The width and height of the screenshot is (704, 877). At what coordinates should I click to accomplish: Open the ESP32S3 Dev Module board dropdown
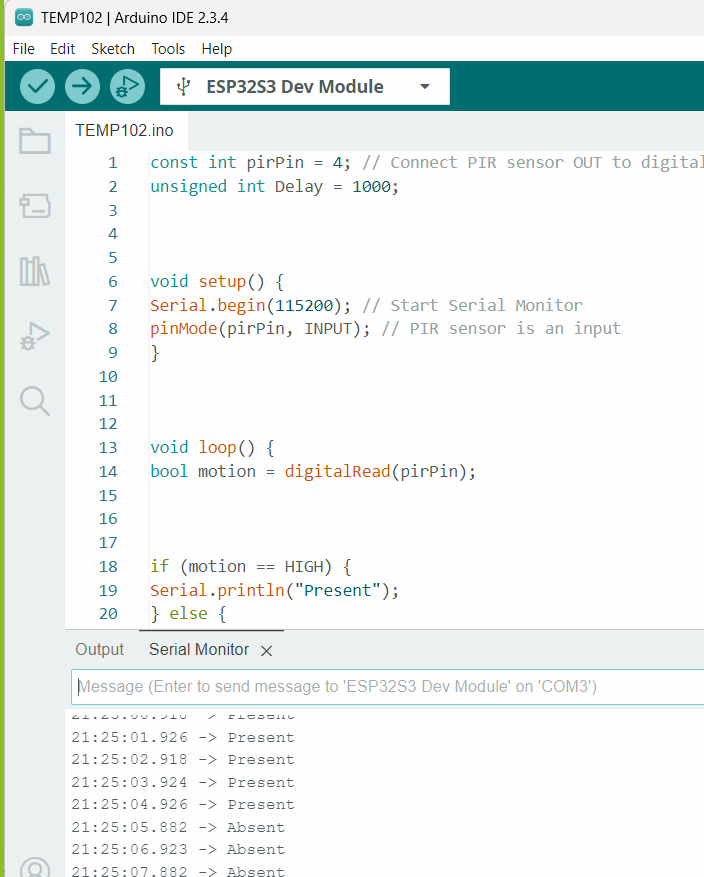click(305, 87)
